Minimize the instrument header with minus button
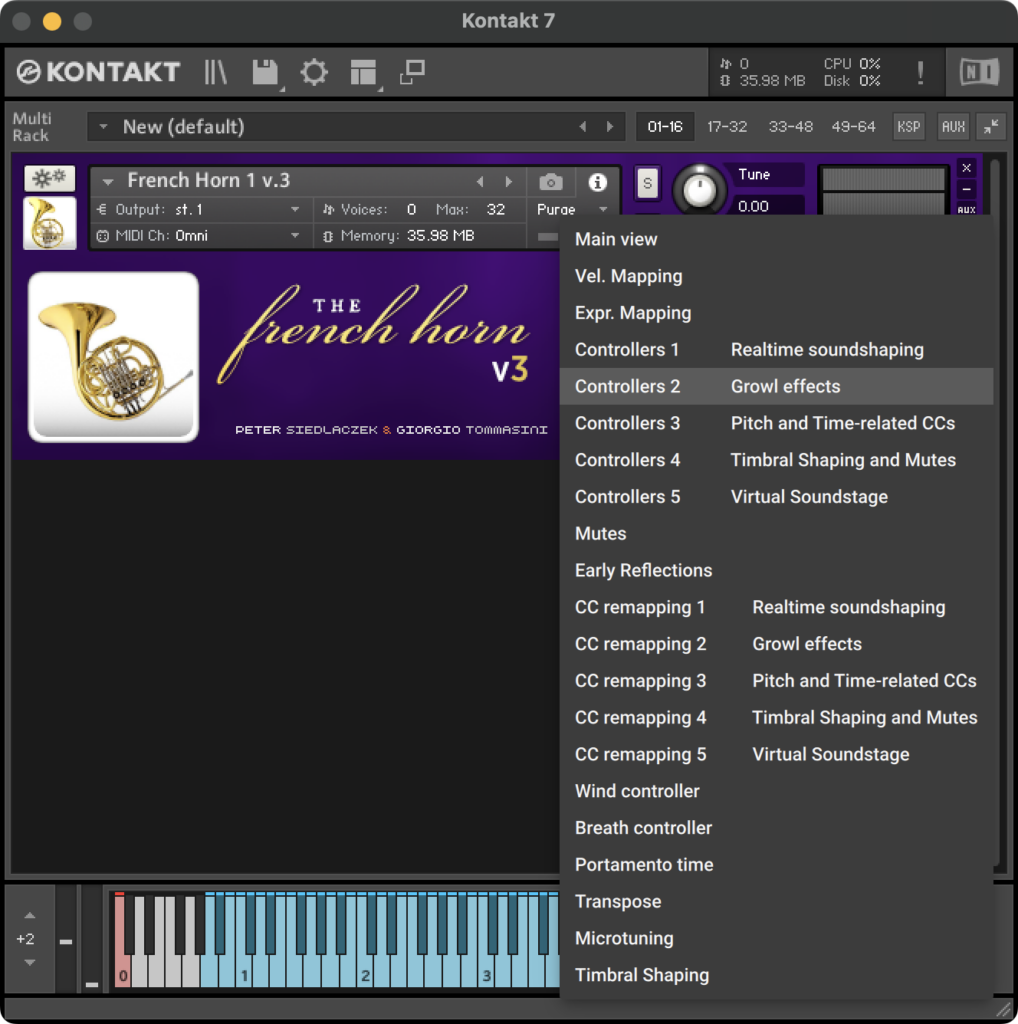Screen dimensions: 1018x1024 (966, 189)
